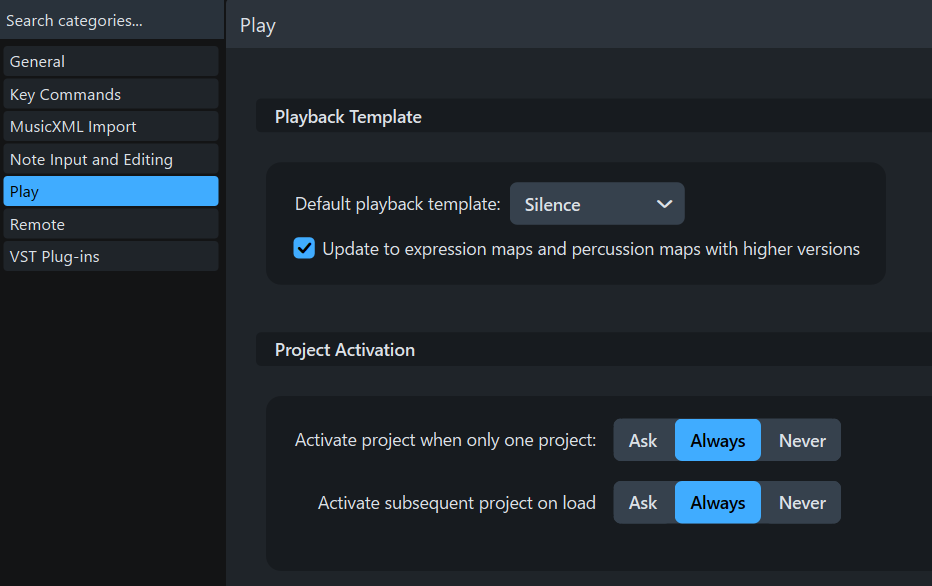Click the Playback Template section header
The height and width of the screenshot is (586, 932).
348,117
